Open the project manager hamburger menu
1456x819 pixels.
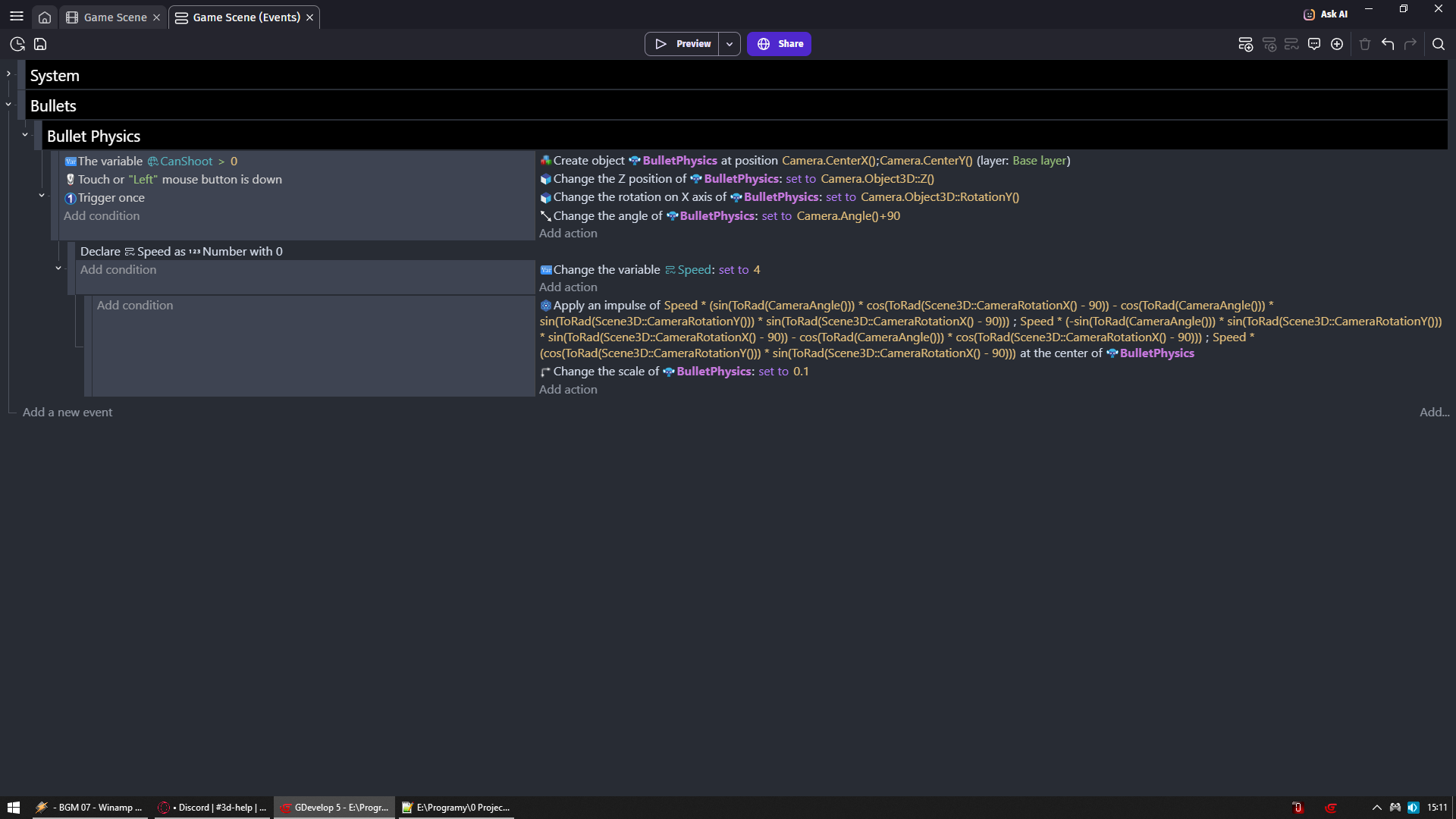17,17
